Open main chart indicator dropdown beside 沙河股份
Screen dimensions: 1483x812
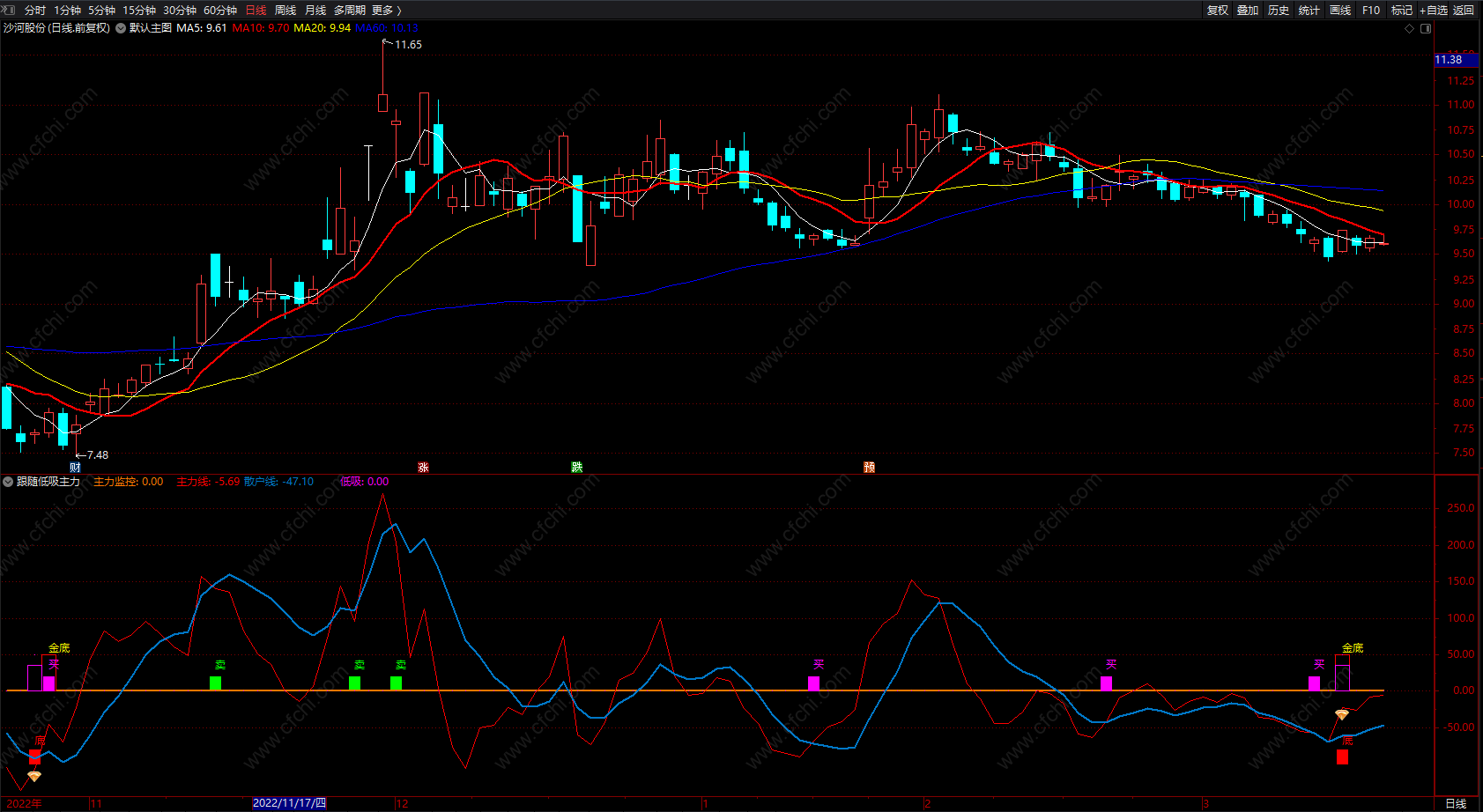point(121,28)
